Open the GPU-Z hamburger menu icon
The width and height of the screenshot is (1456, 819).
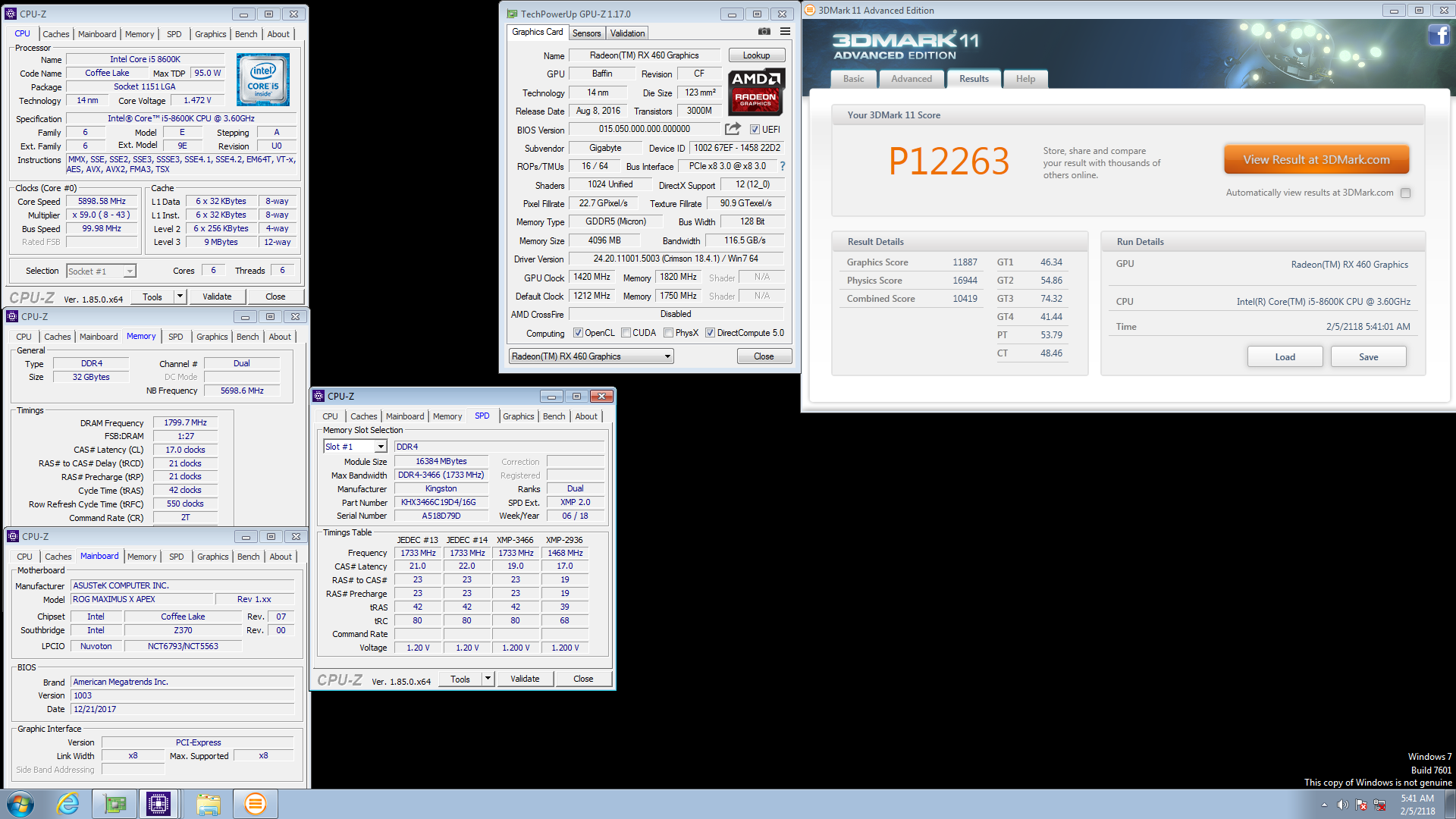coord(785,32)
